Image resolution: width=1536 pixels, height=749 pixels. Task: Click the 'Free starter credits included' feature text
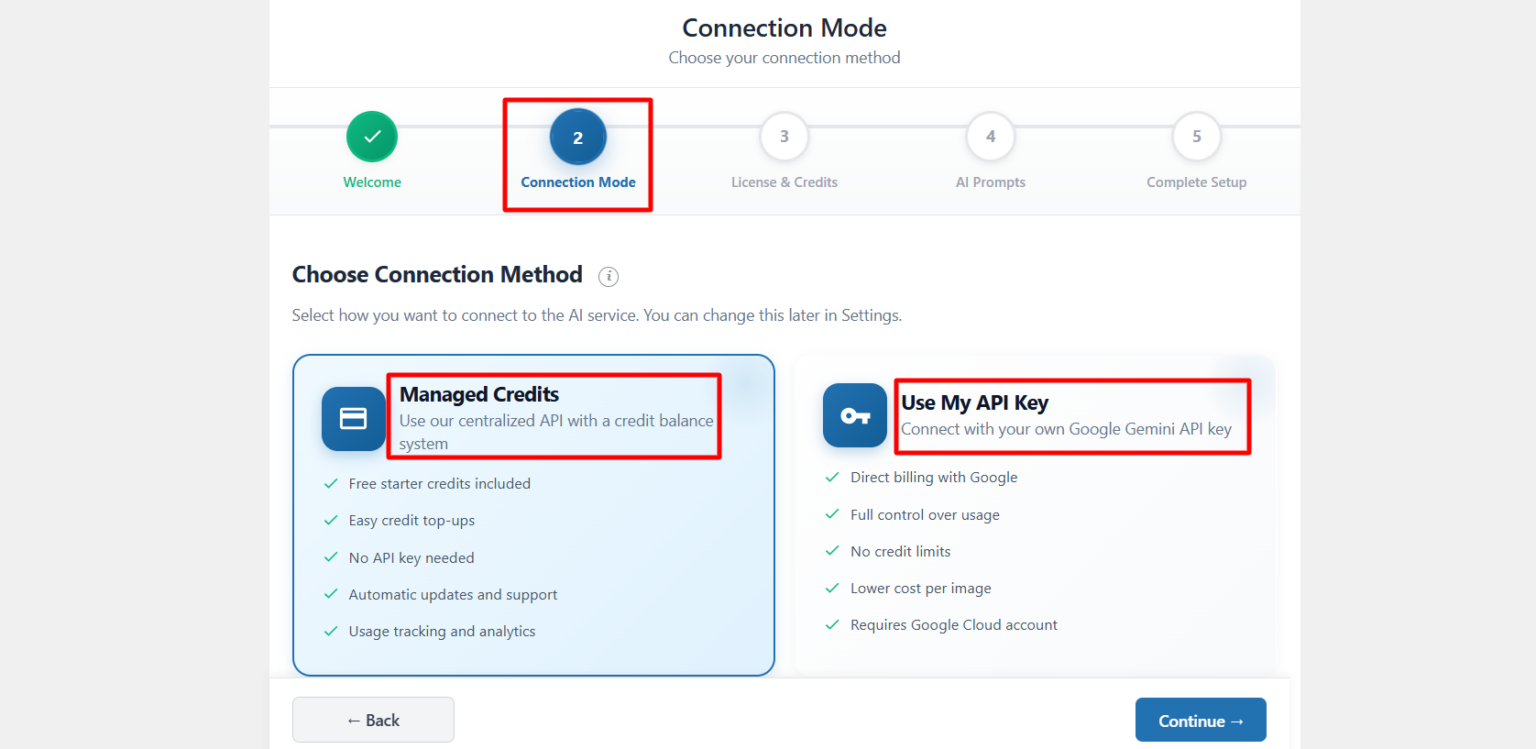tap(440, 484)
